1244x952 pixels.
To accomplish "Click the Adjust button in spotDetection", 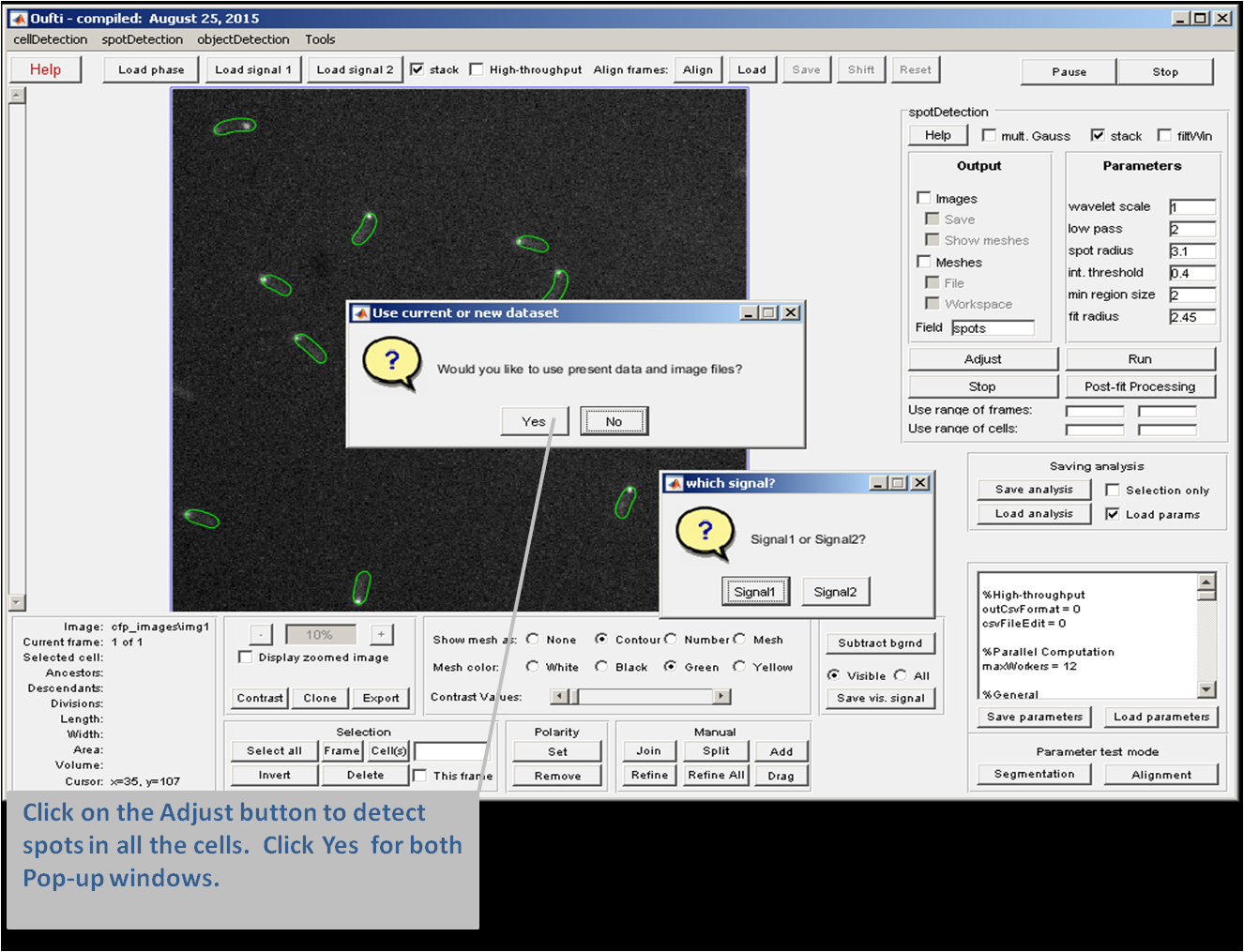I will (983, 359).
